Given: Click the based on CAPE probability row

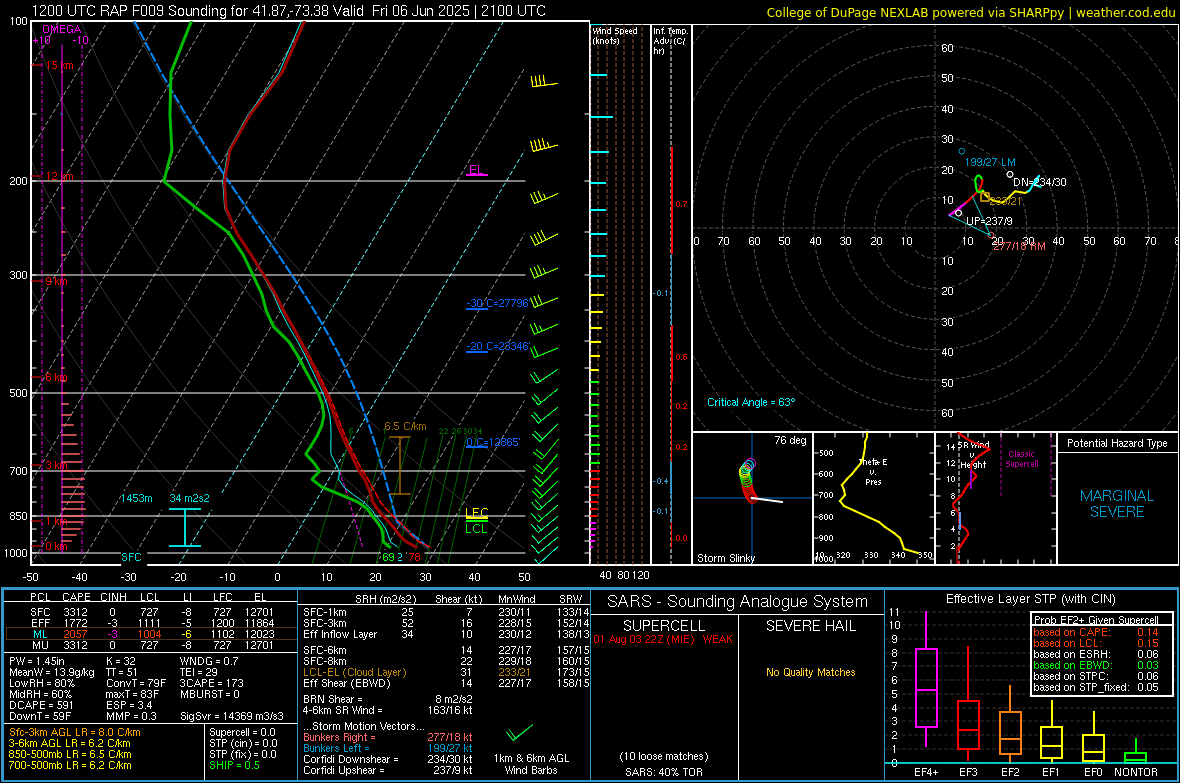Looking at the screenshot, I should [1096, 632].
